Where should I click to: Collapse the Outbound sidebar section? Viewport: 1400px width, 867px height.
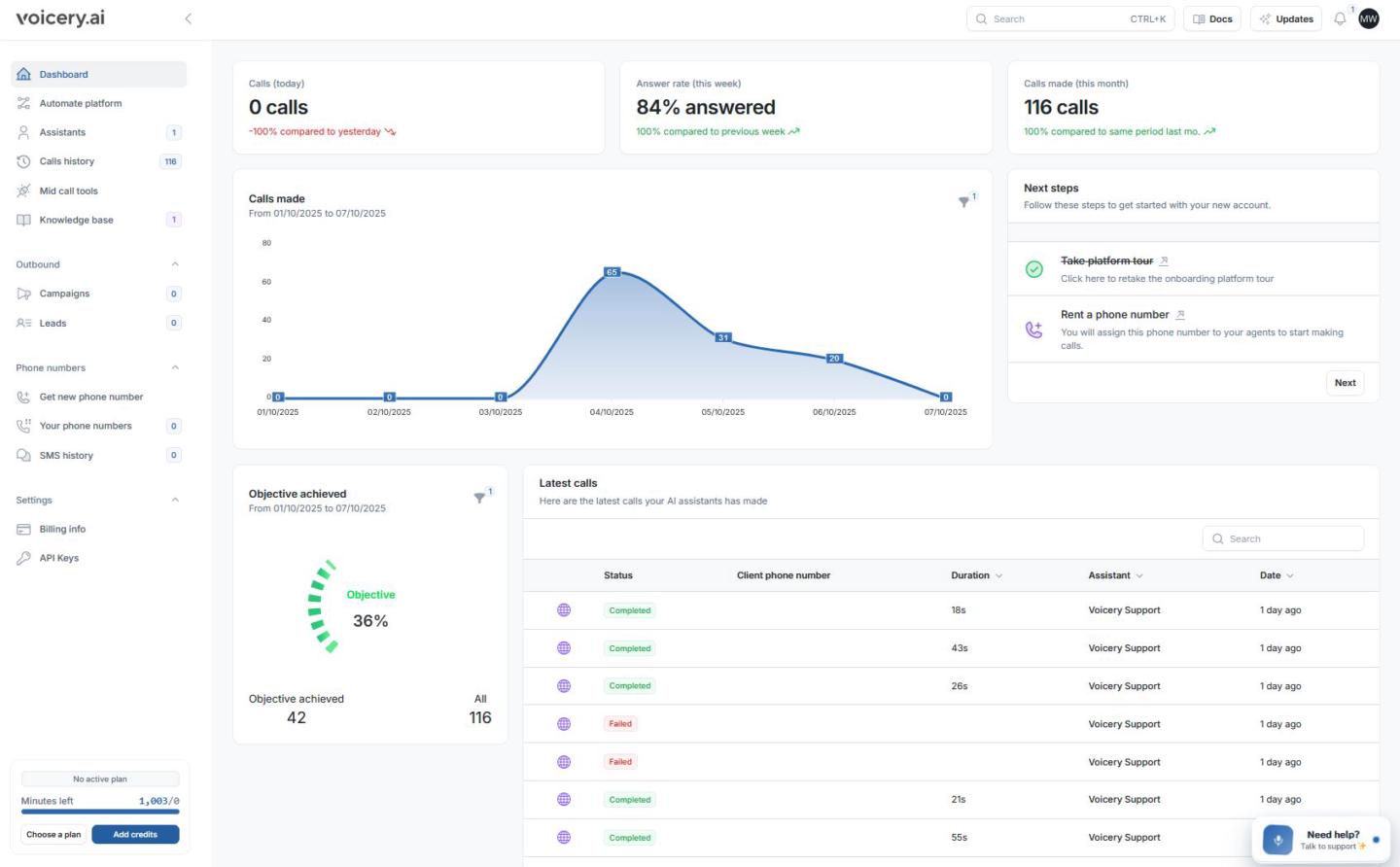point(175,264)
